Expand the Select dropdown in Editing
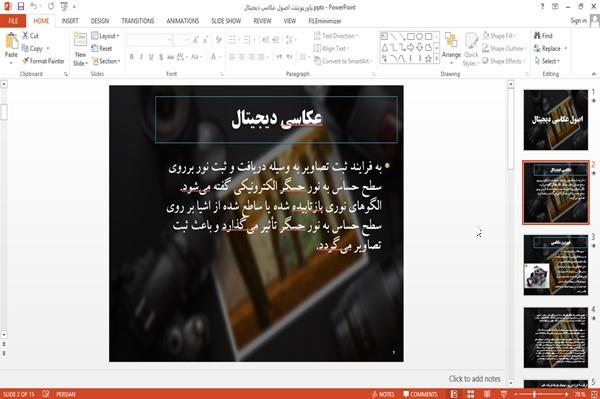The image size is (600, 399). [547, 61]
